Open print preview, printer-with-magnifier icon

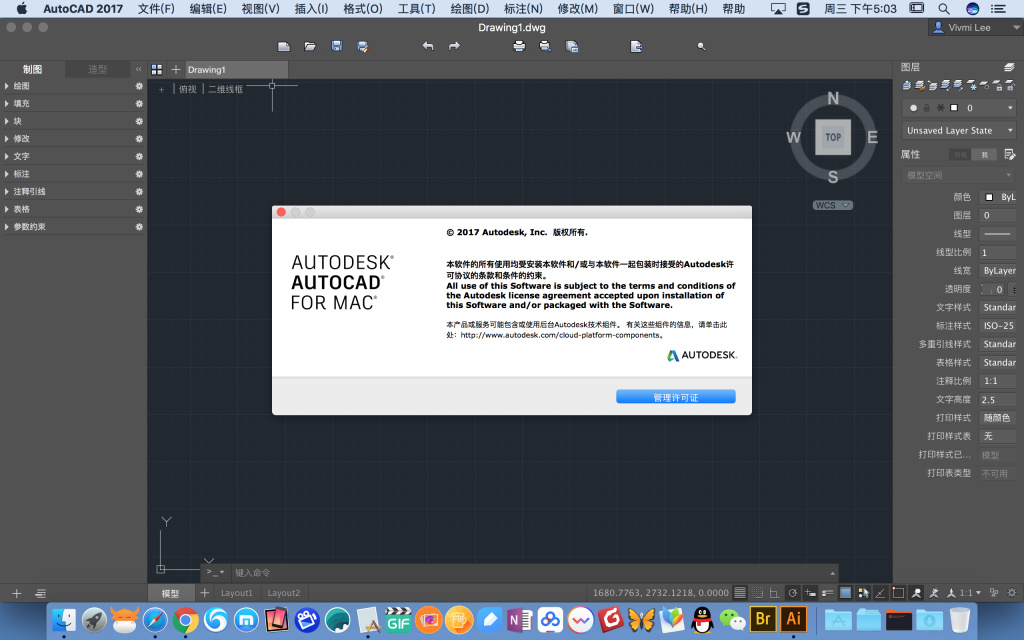pos(545,46)
